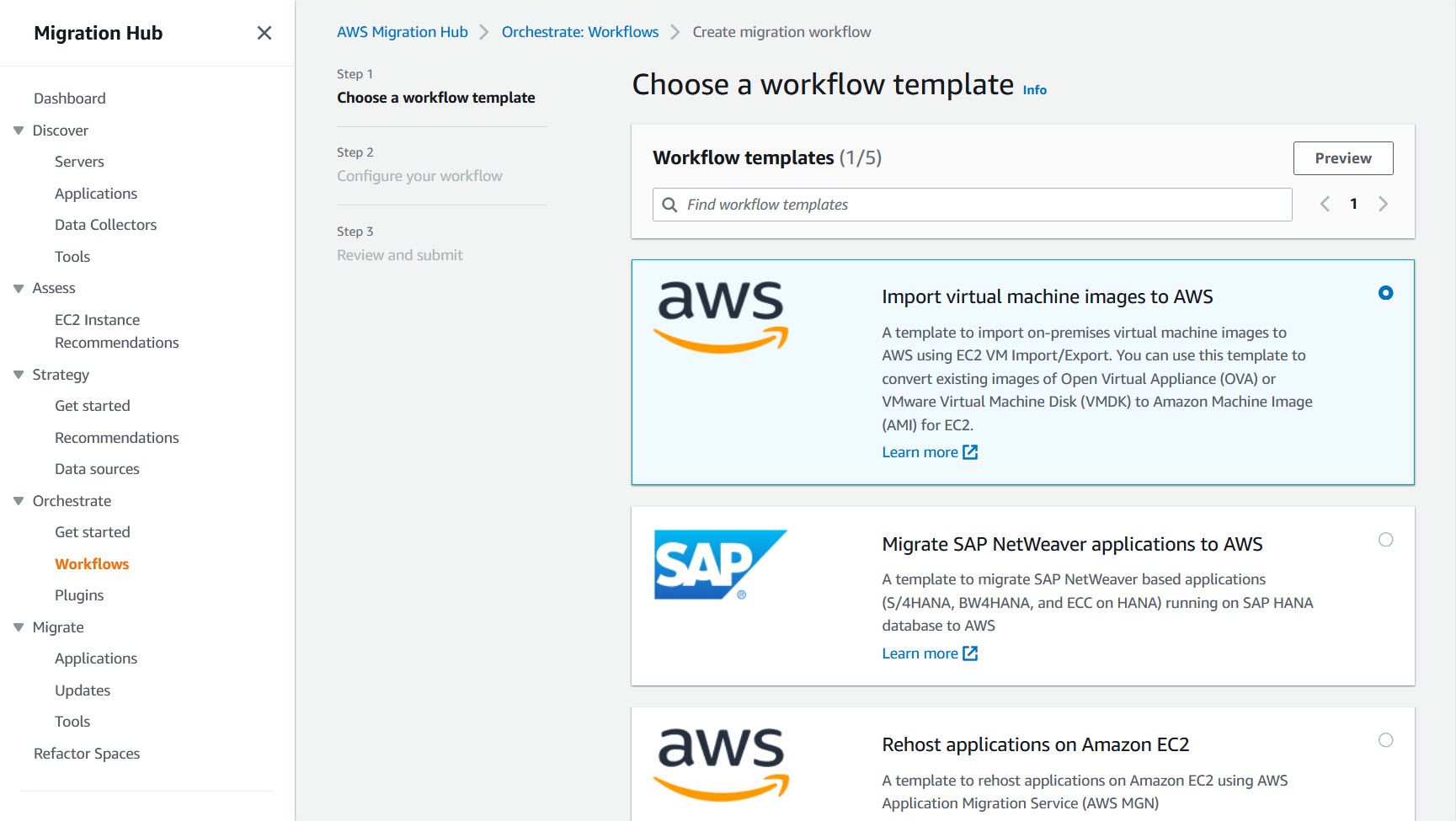Click the SAP logo on NetWeaver template card

(x=721, y=564)
